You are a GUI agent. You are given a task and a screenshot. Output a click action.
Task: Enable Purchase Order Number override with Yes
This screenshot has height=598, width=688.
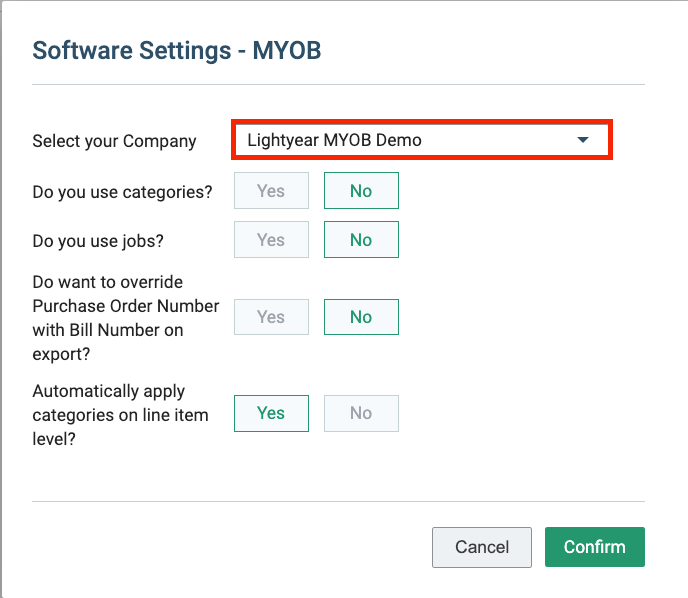(271, 317)
